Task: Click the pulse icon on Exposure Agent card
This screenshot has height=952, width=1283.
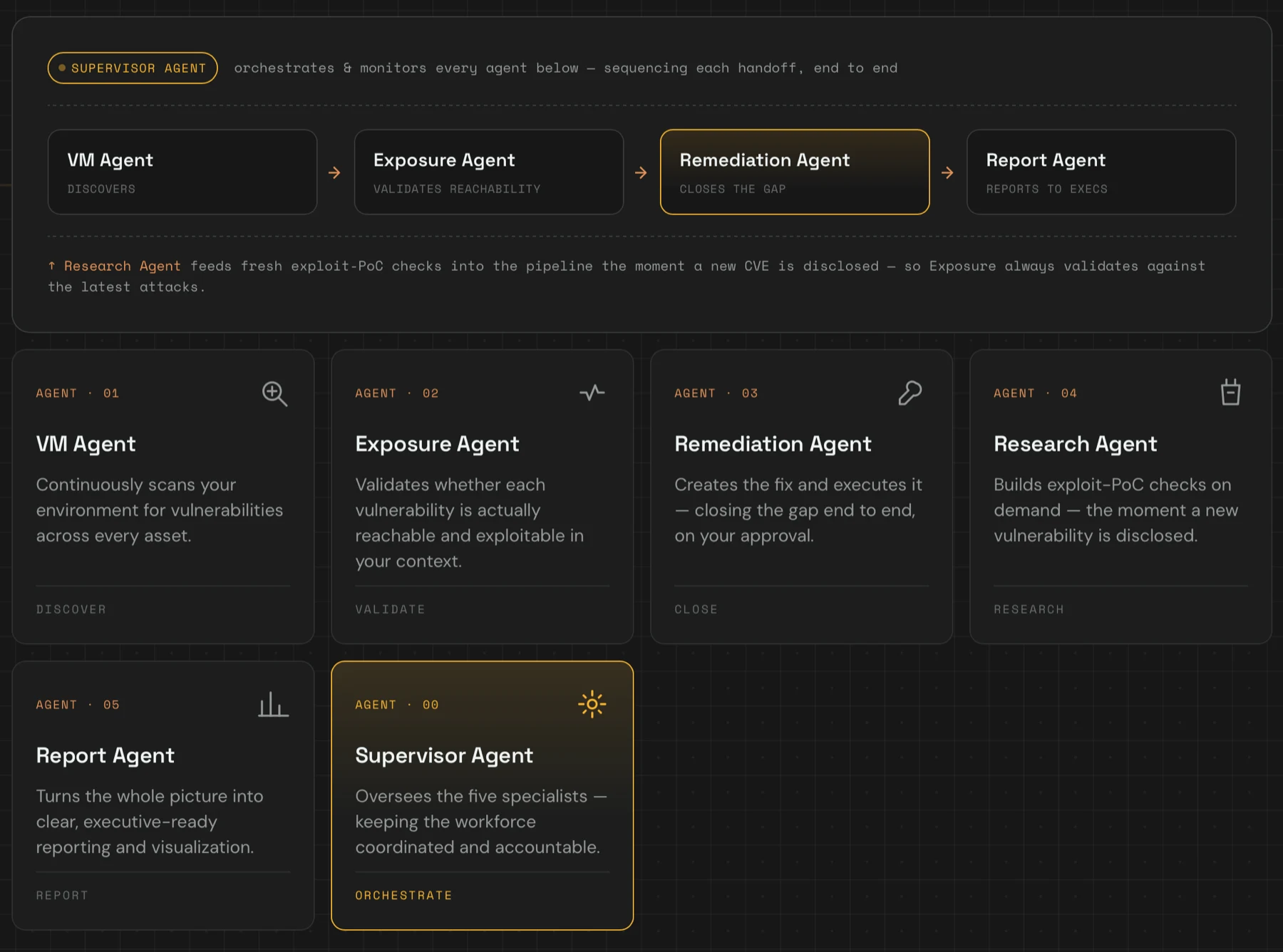Action: pyautogui.click(x=592, y=393)
